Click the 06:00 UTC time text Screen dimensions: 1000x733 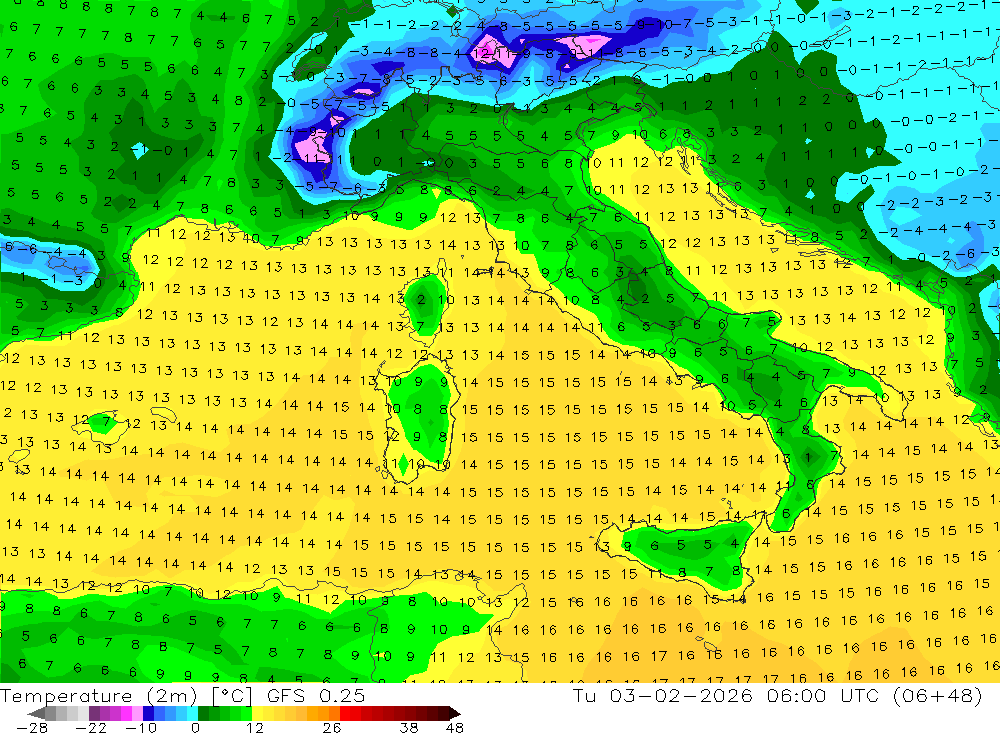click(x=823, y=696)
